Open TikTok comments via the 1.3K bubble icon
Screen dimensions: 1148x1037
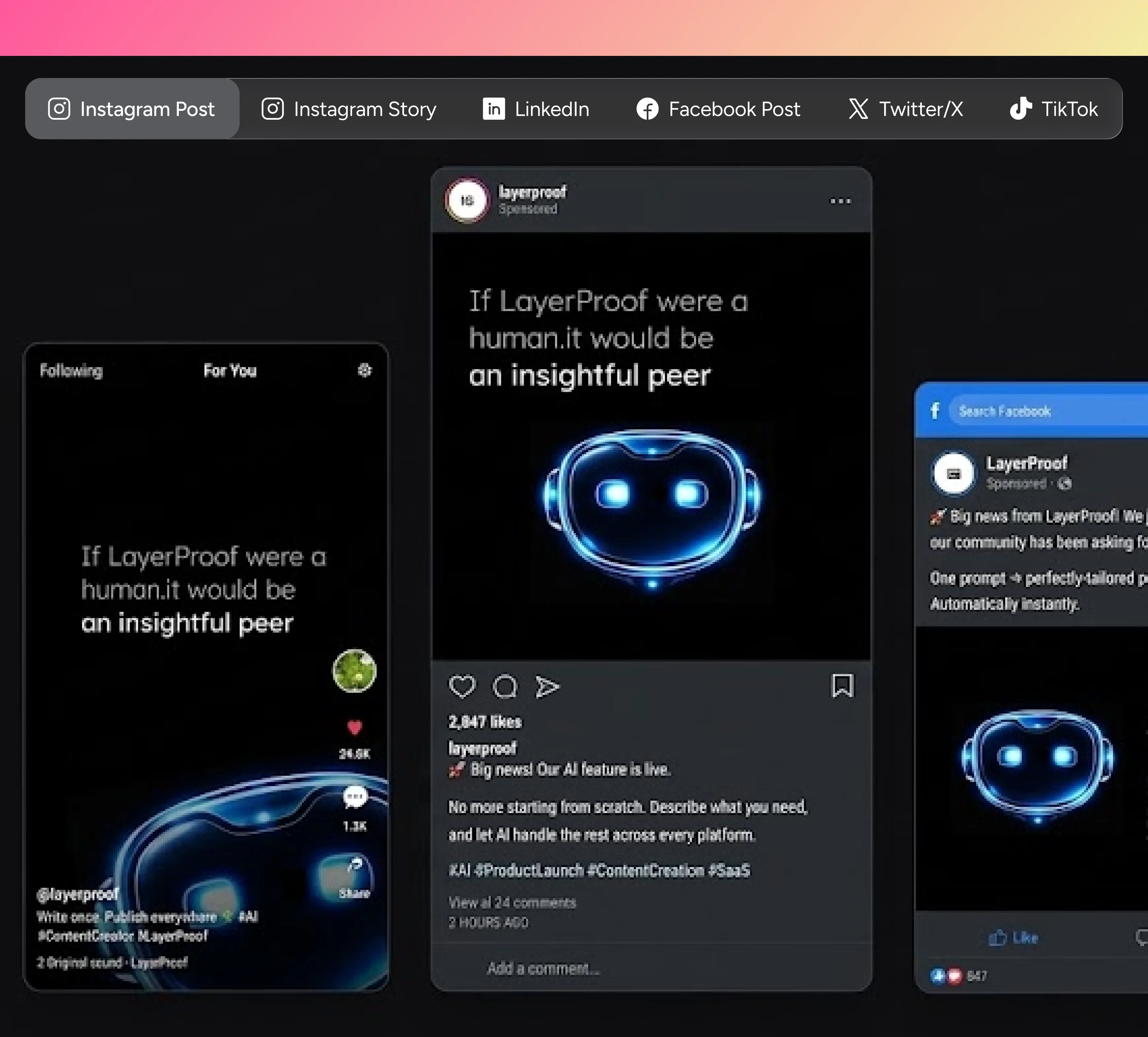(x=355, y=796)
